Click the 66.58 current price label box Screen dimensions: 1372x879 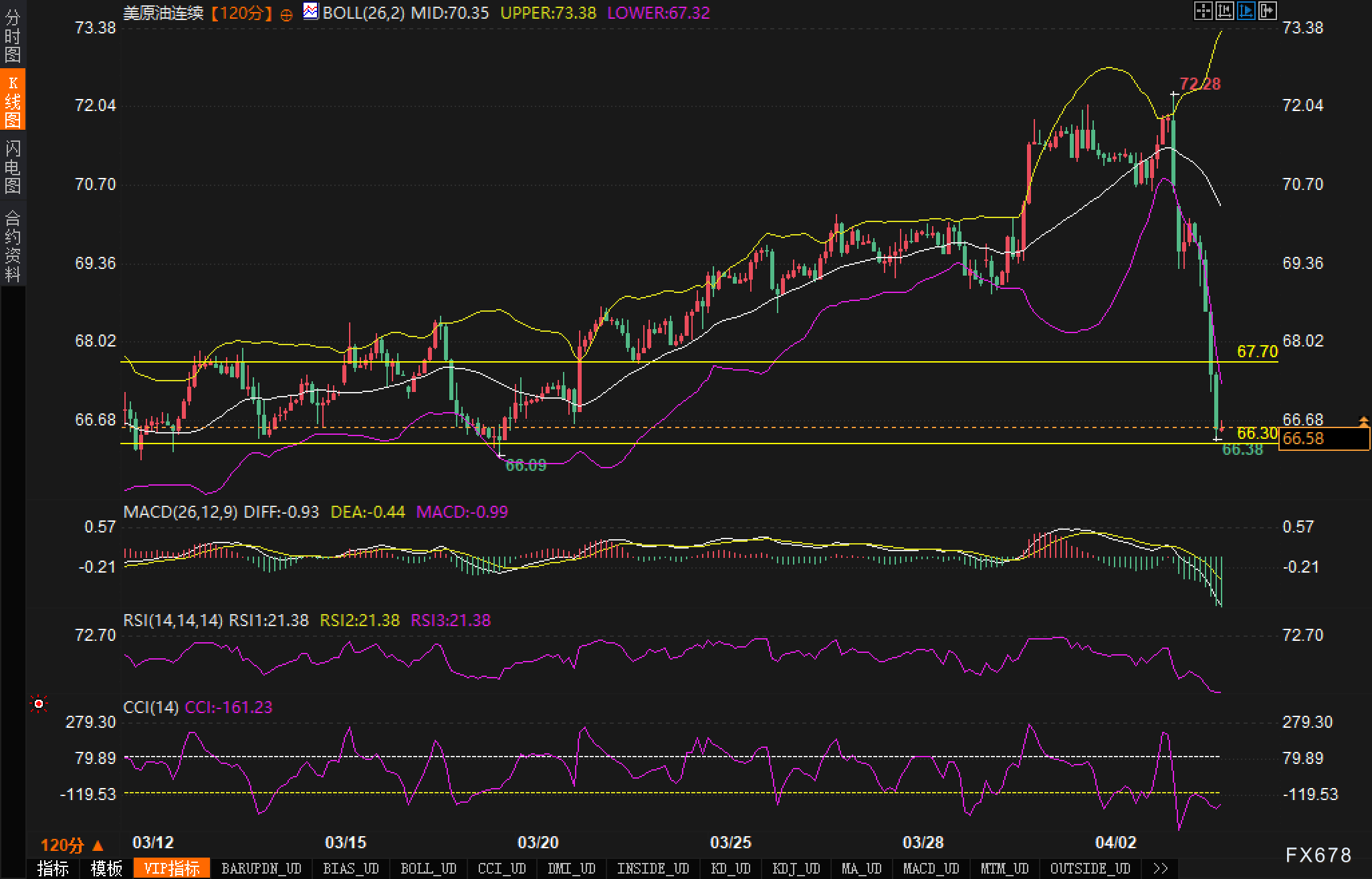click(1323, 439)
